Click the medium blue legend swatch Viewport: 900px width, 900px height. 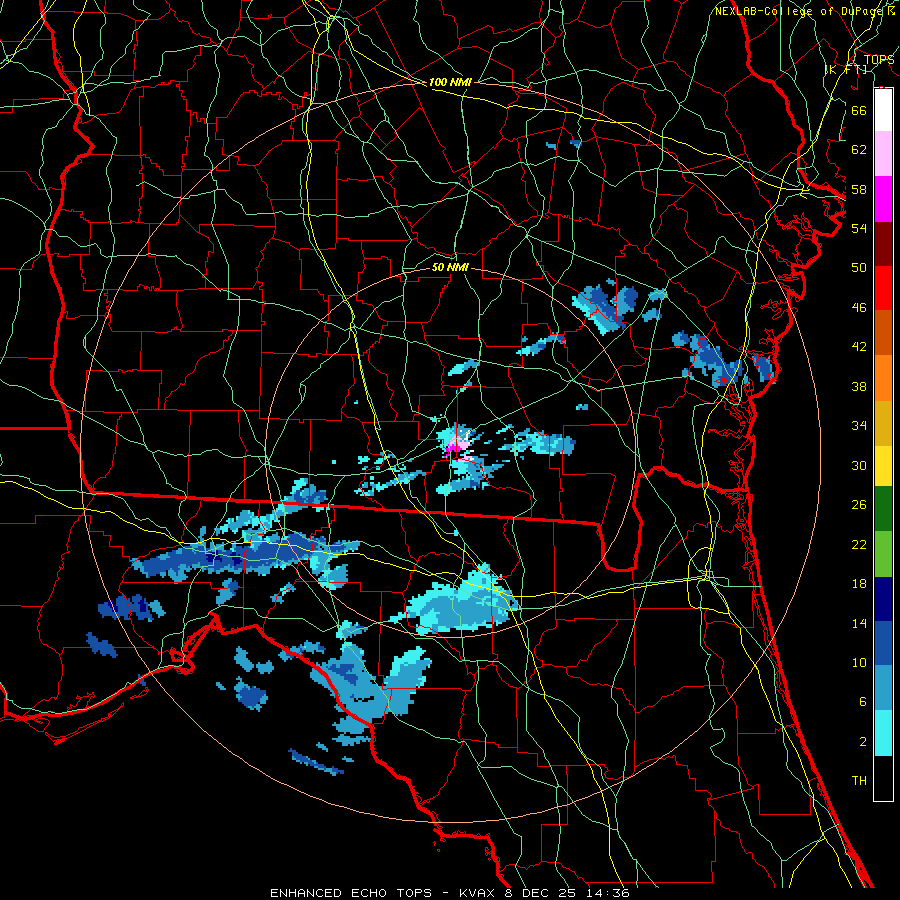pos(883,643)
